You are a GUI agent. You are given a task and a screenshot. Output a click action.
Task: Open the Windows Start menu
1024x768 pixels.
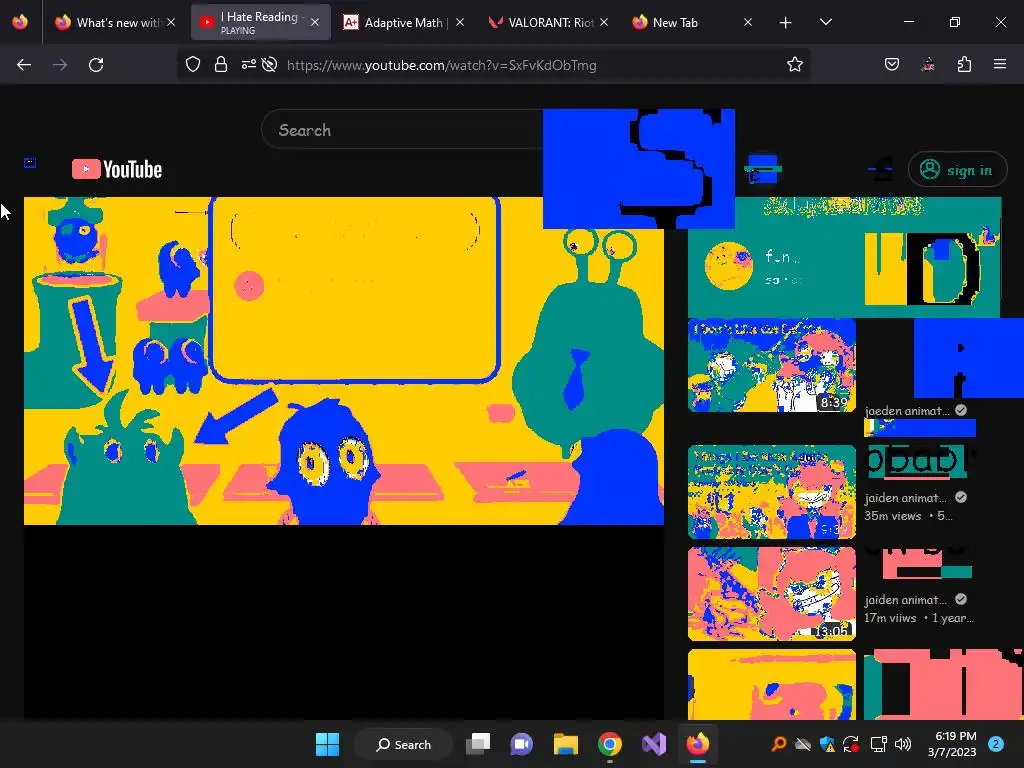[327, 744]
